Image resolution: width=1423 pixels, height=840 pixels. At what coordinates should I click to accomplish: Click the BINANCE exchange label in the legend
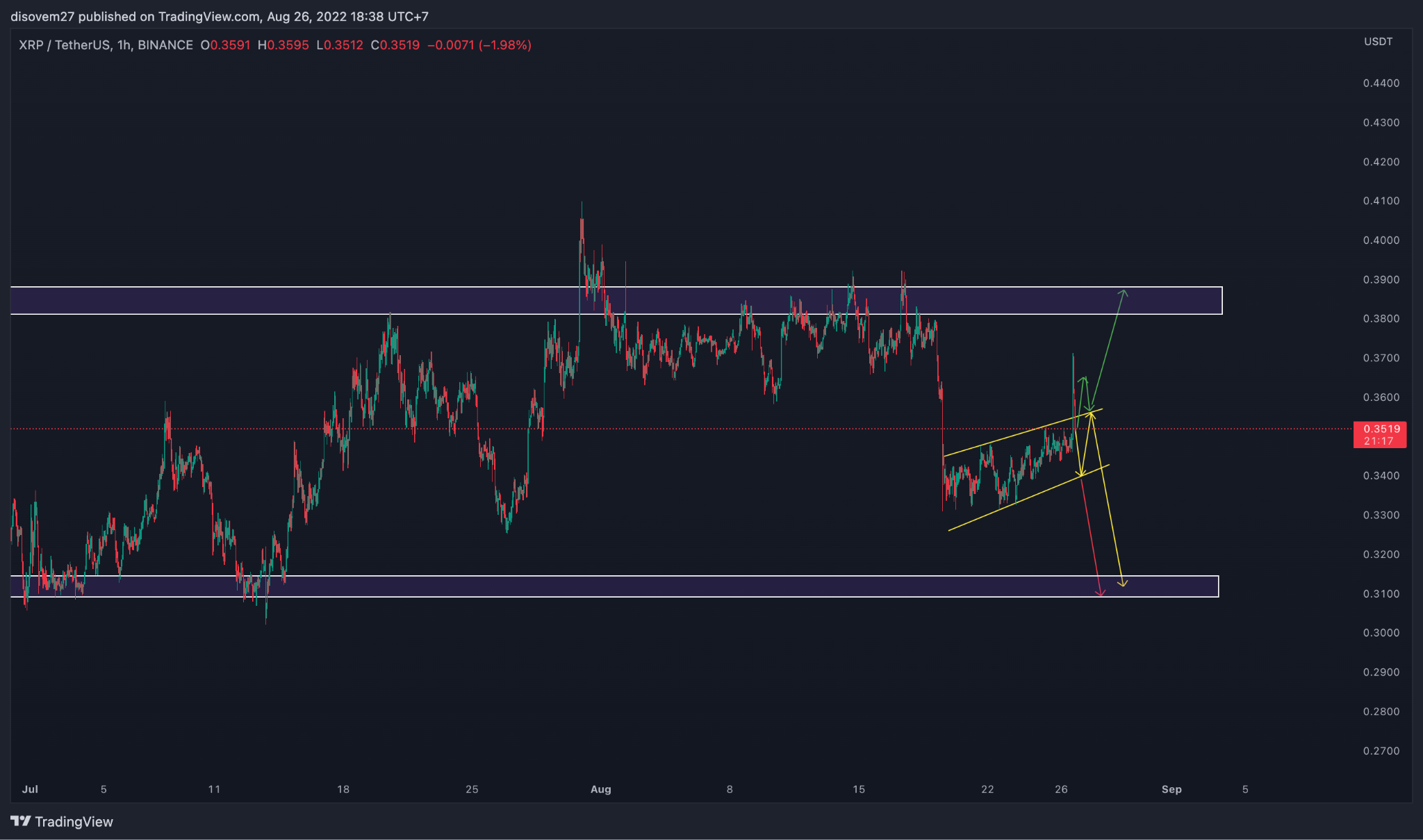[167, 44]
